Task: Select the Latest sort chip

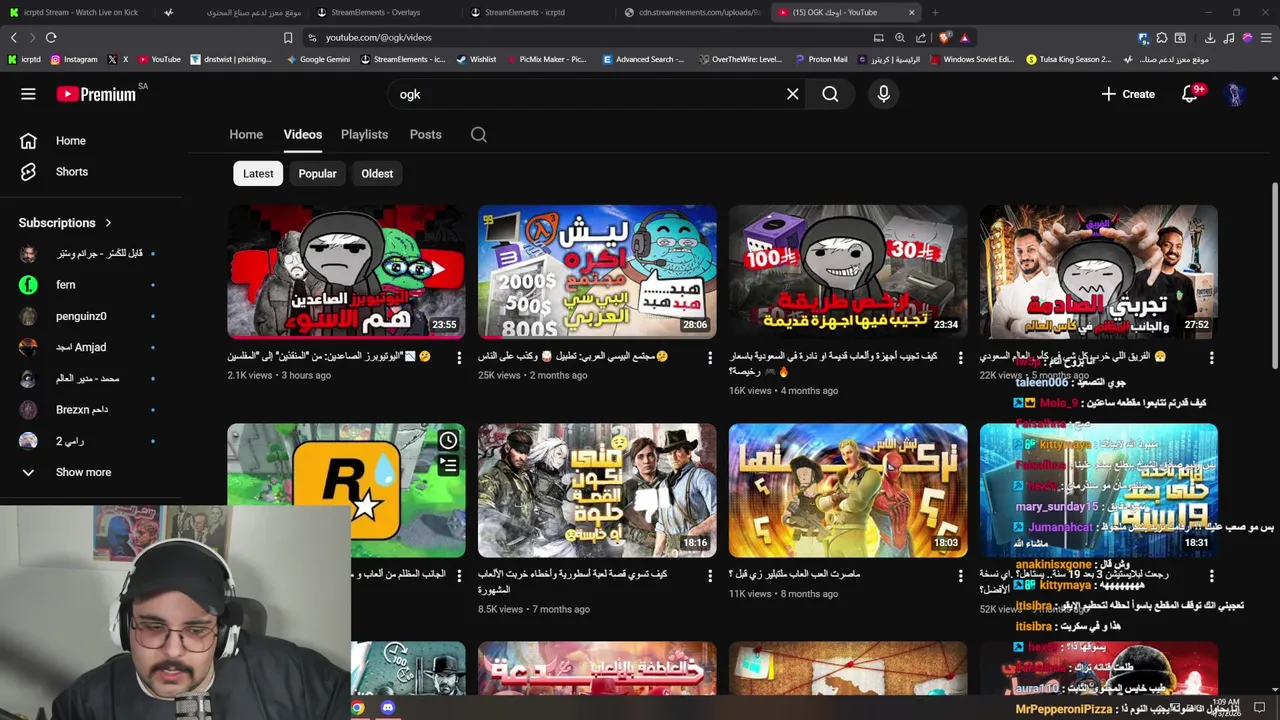Action: point(258,174)
